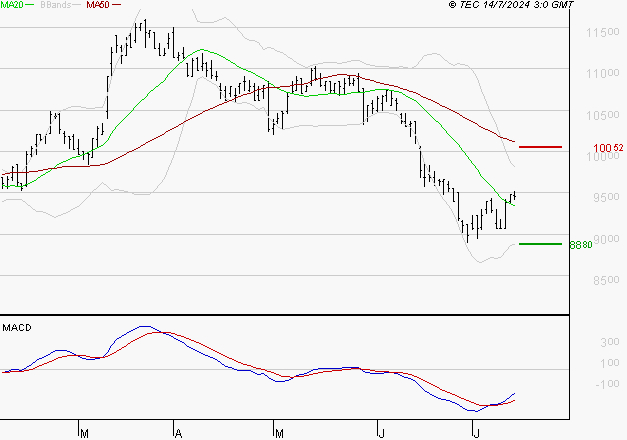
Task: Select the red 10052 resistance value
Action: (x=608, y=148)
